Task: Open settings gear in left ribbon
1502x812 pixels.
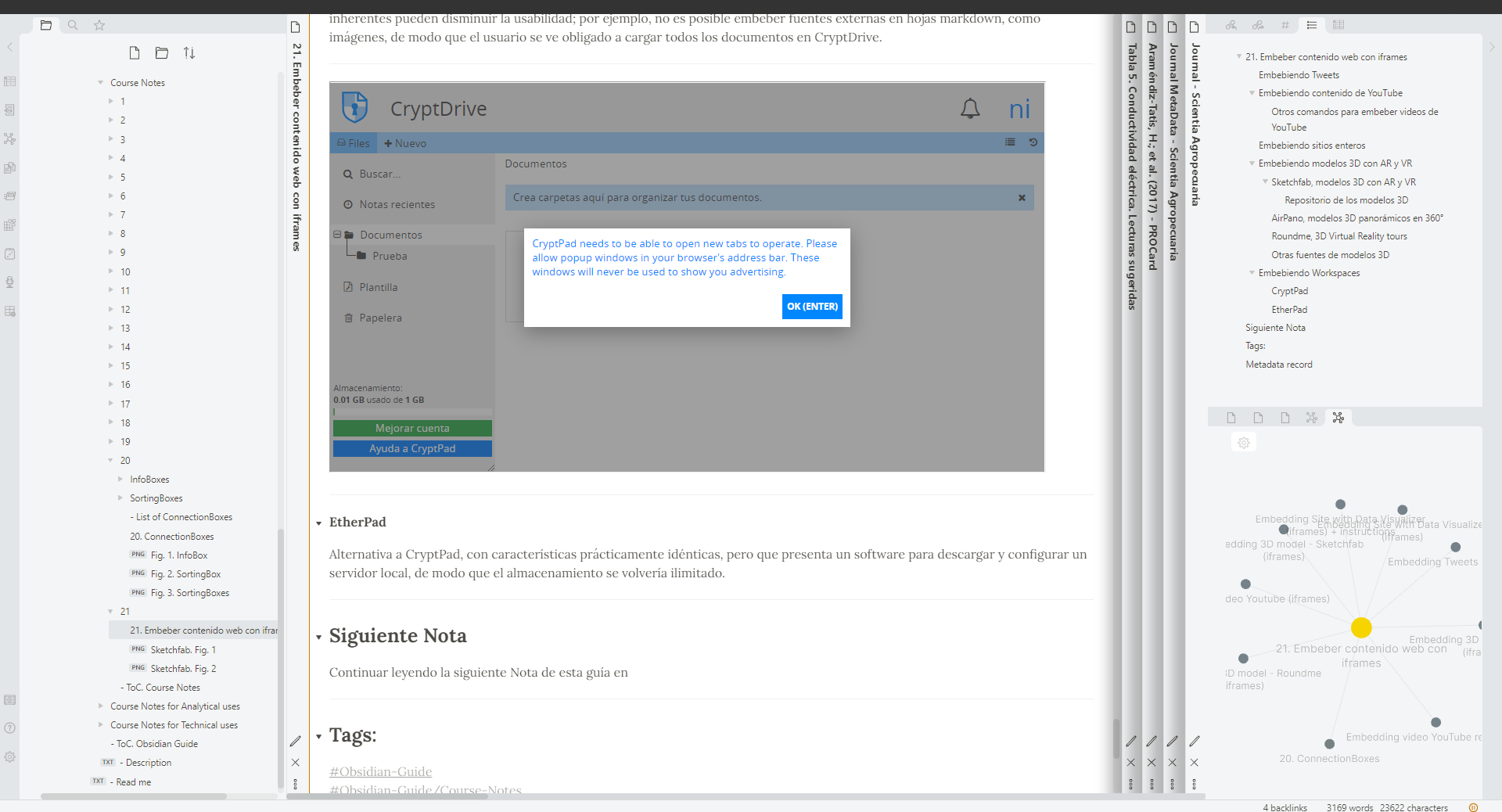Action: click(x=9, y=757)
